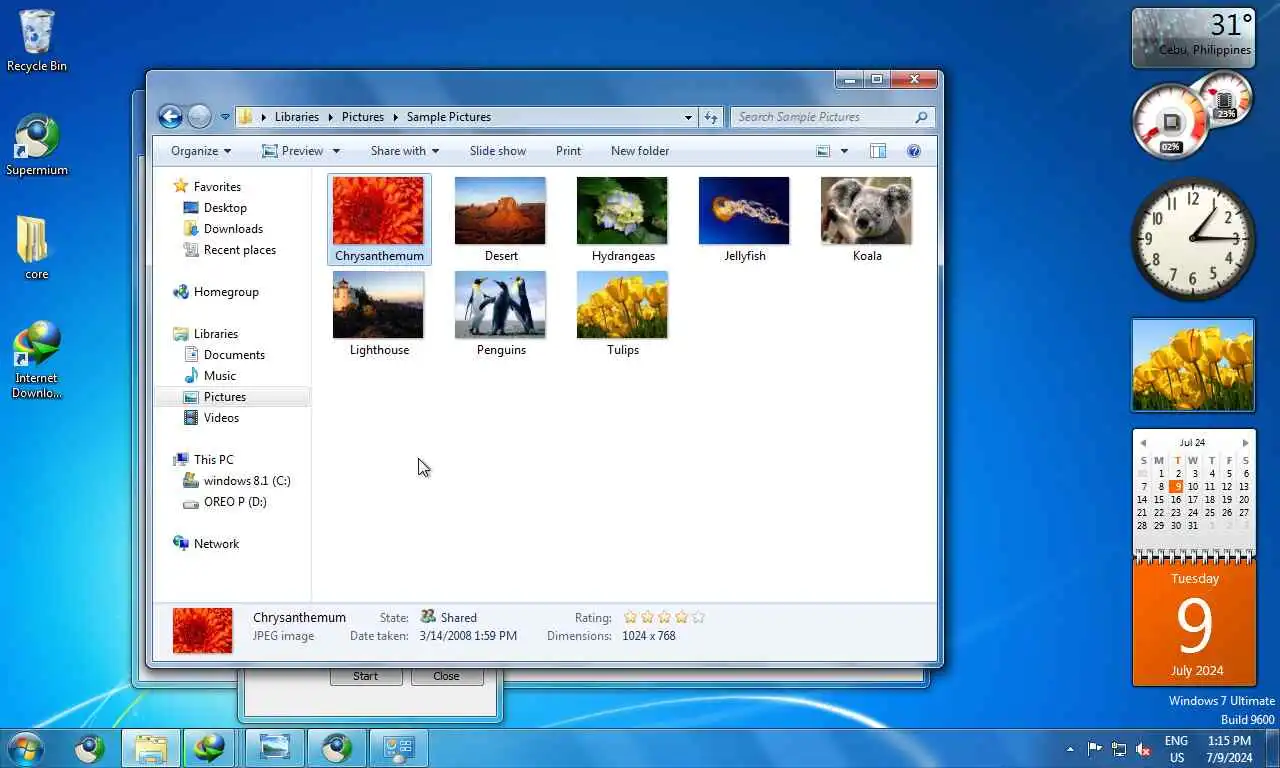Click the Action Center flag tray icon
The width and height of the screenshot is (1280, 768).
pyautogui.click(x=1095, y=749)
